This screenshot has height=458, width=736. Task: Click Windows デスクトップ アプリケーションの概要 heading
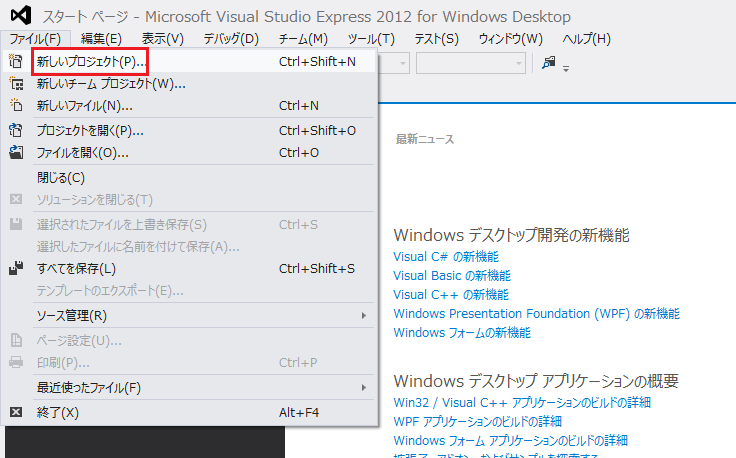pos(536,381)
